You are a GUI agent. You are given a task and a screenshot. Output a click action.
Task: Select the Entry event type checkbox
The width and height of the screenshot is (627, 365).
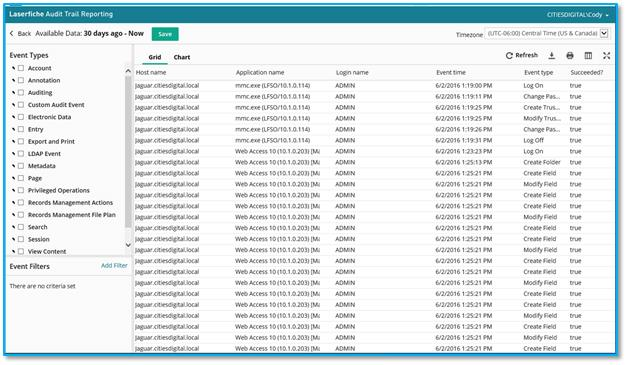point(21,129)
